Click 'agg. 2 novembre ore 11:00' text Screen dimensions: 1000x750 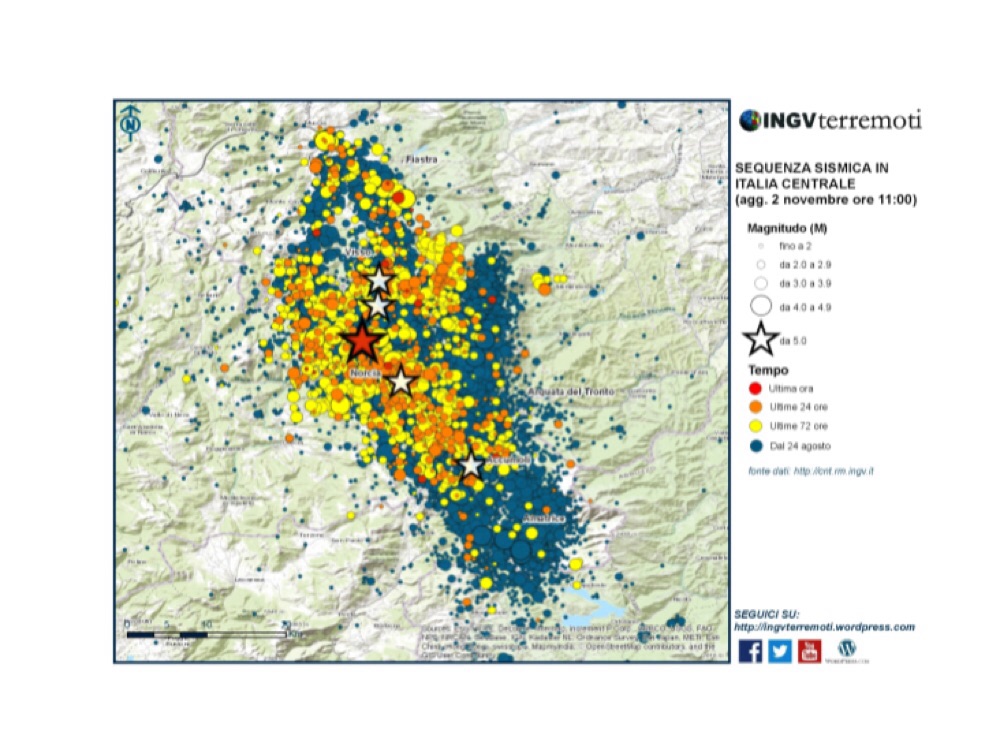(826, 200)
